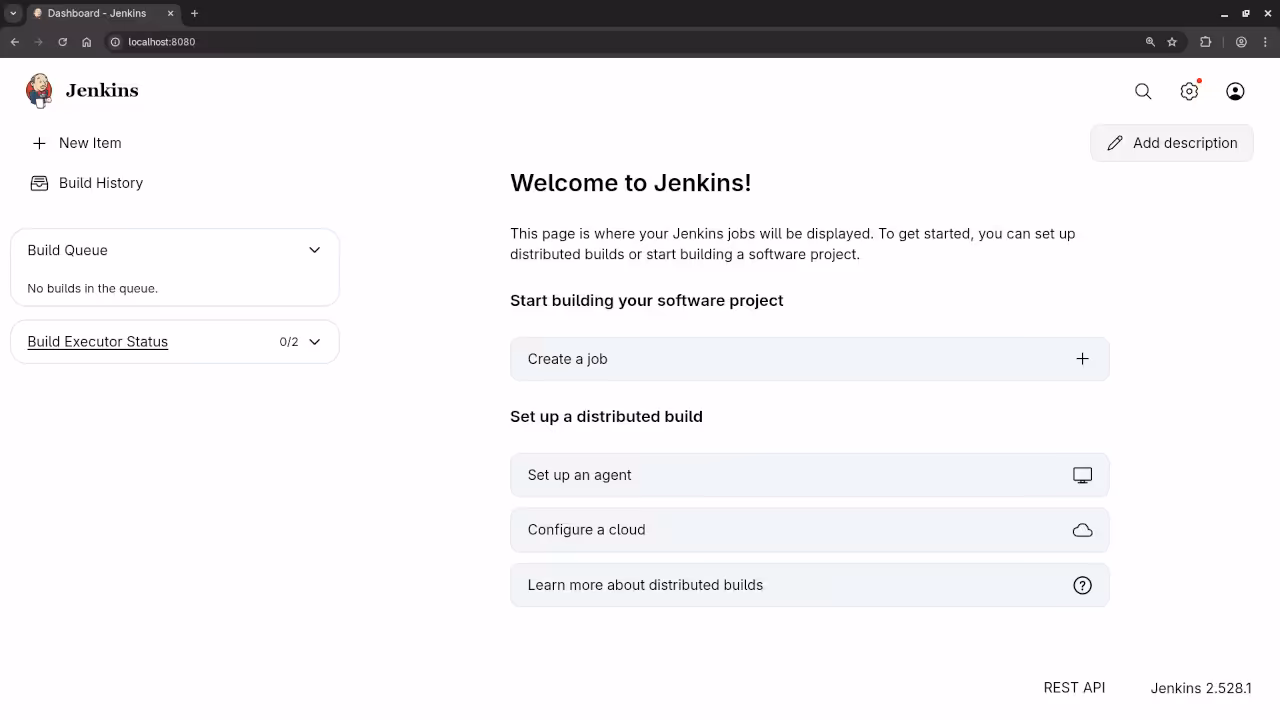
Task: Open the user account profile icon
Action: point(1235,91)
